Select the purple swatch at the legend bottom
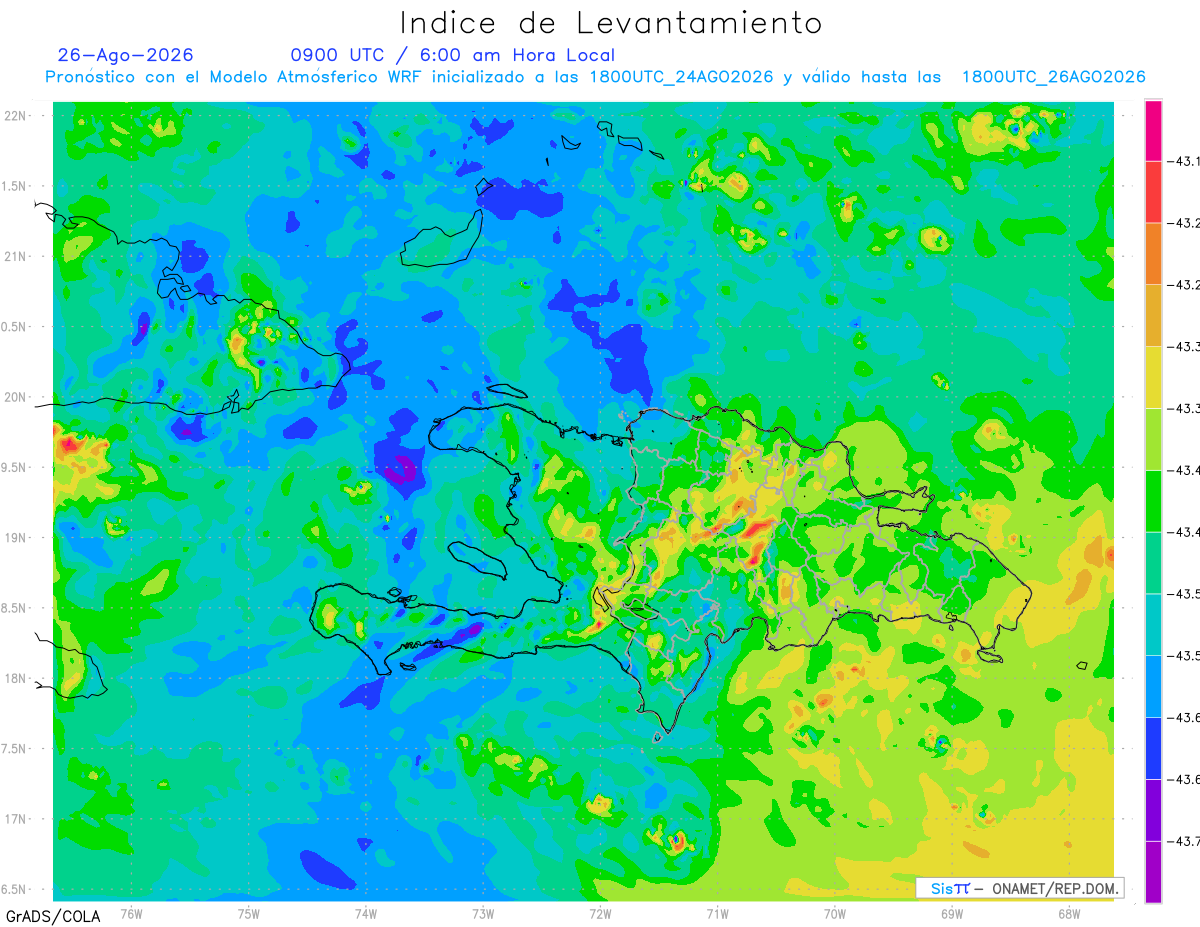The image size is (1200, 927). click(x=1153, y=872)
